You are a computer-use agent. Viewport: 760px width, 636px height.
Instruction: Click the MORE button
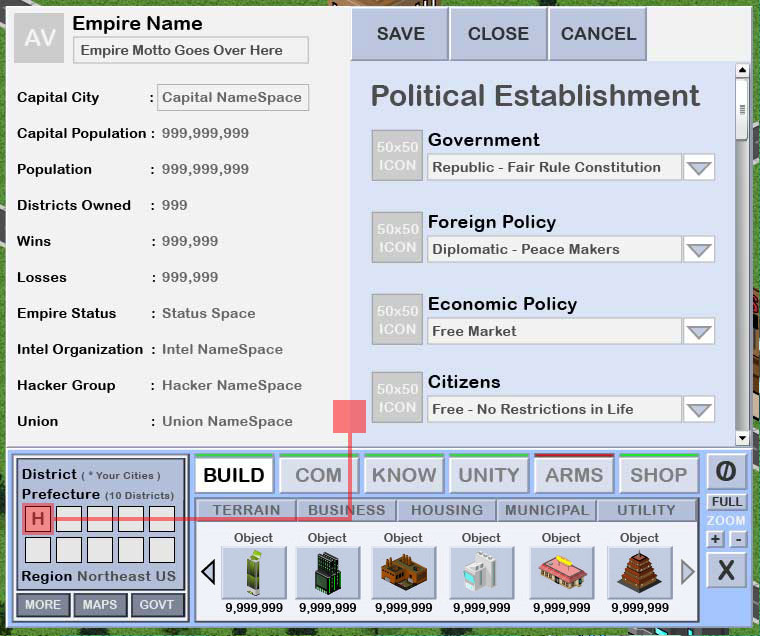(43, 605)
